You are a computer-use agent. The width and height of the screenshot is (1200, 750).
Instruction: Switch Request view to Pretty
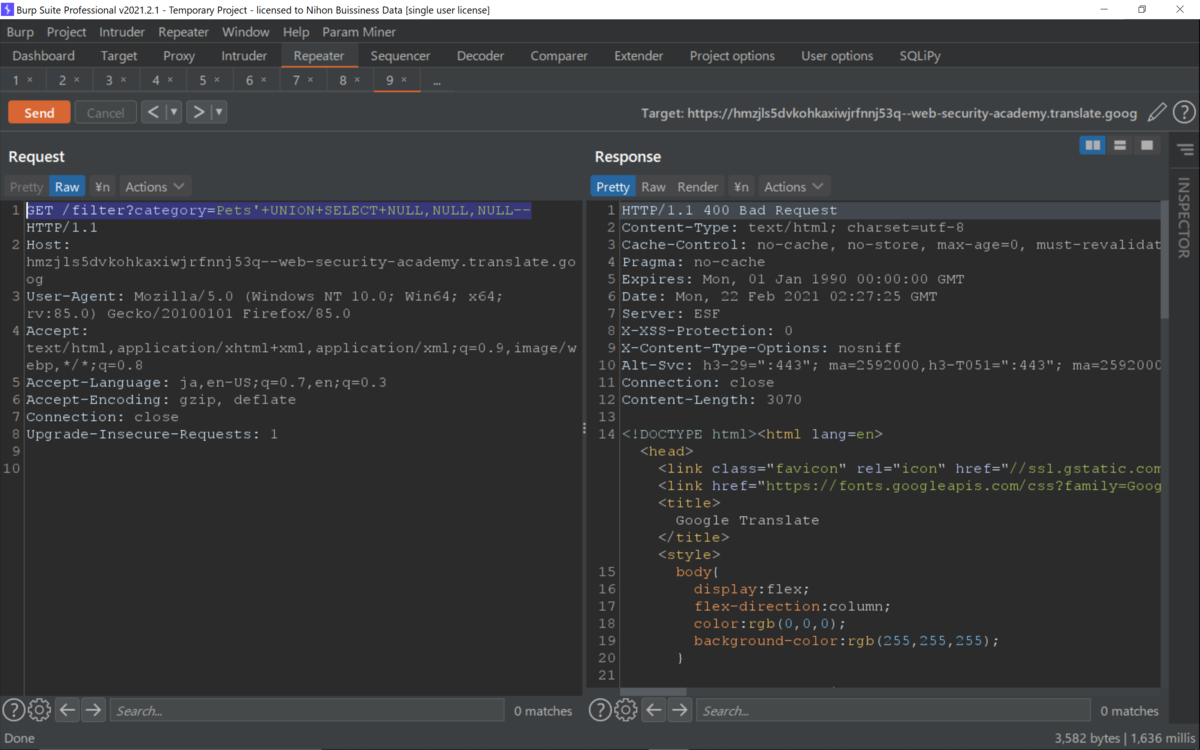[x=27, y=186]
